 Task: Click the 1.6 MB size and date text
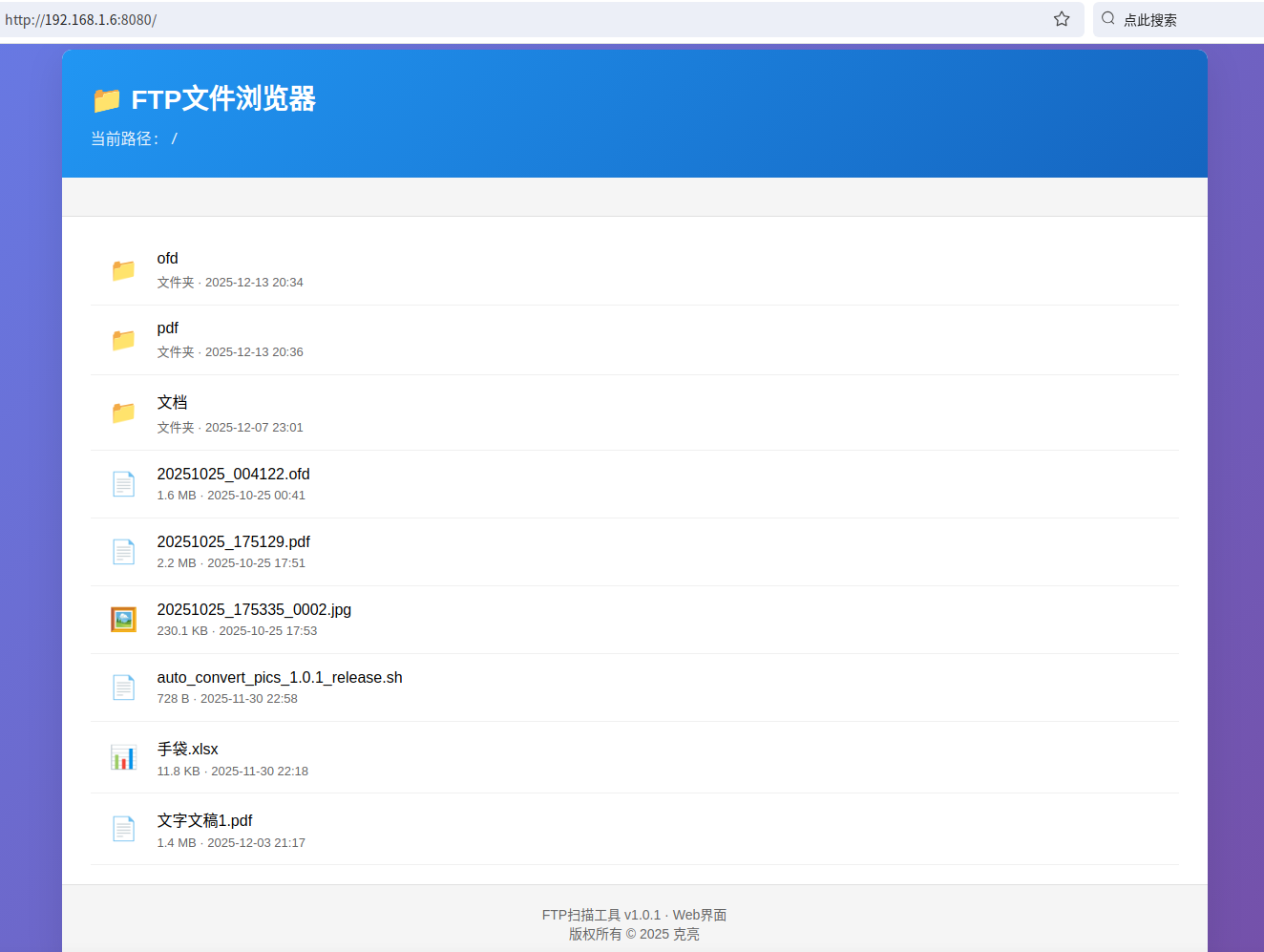[x=231, y=496]
